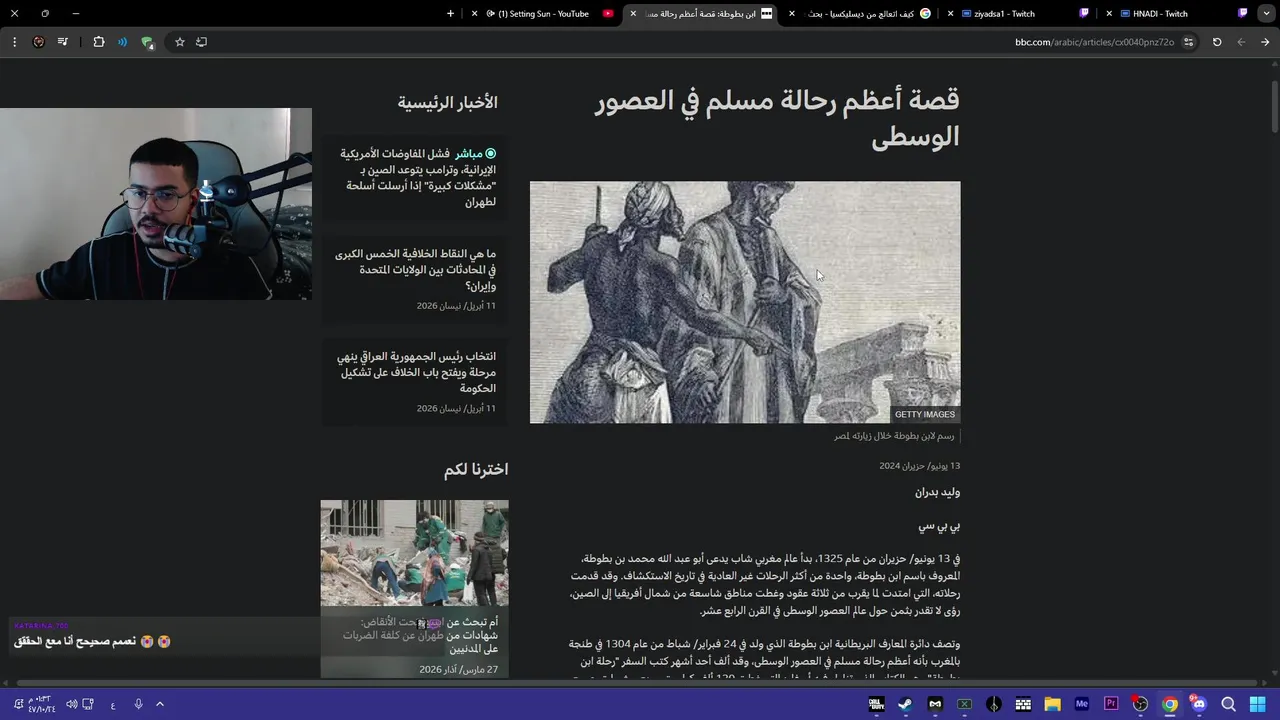Screen dimensions: 1280x720
Task: Open the live news on US-Iran negotiations
Action: point(417,178)
